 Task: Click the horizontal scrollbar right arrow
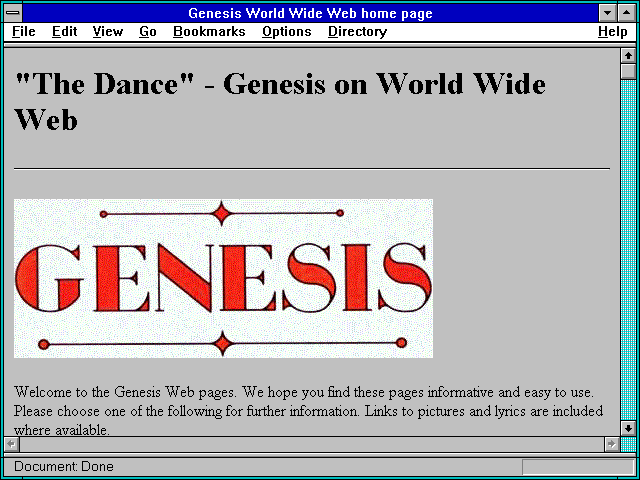612,444
